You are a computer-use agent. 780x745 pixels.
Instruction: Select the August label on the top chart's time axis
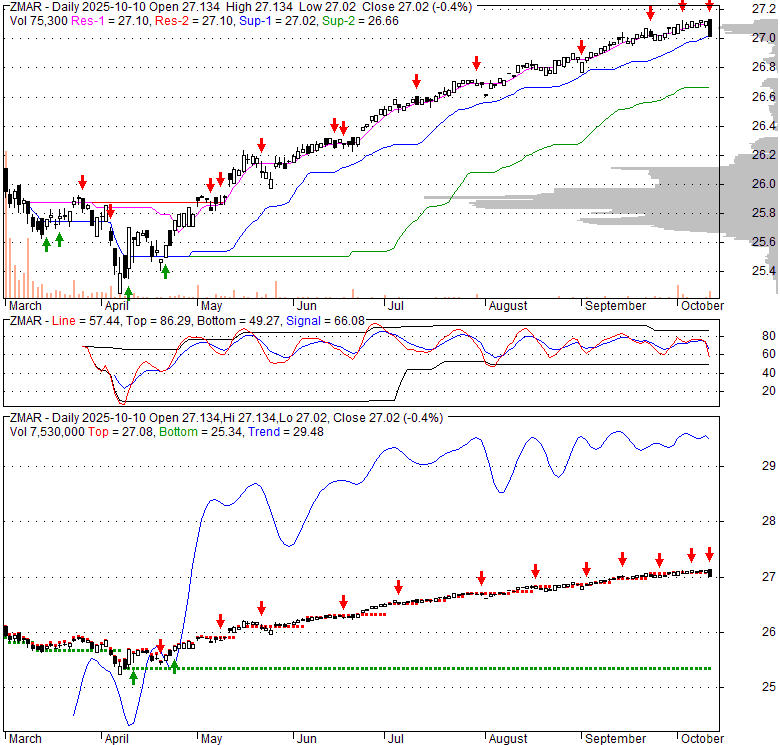508,304
